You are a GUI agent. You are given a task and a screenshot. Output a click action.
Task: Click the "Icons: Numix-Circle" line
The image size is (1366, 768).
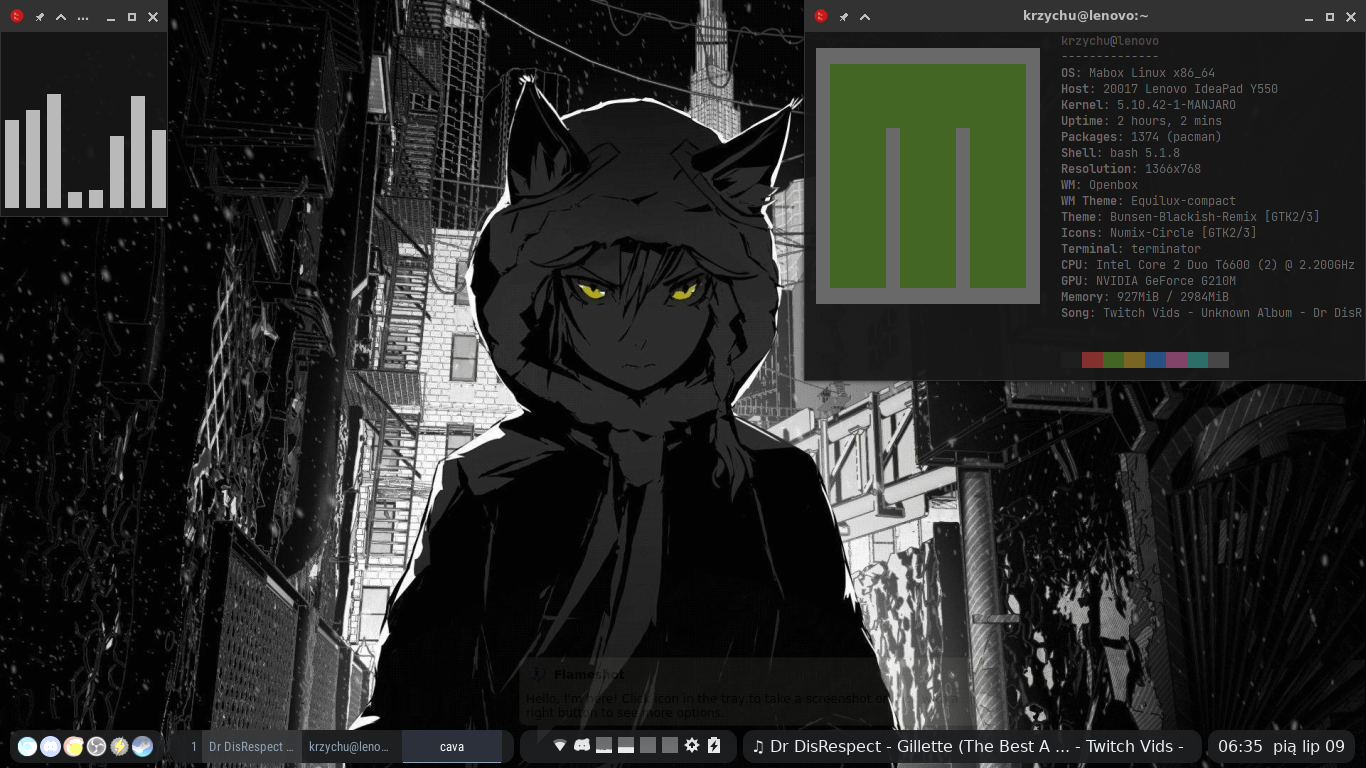[1159, 233]
